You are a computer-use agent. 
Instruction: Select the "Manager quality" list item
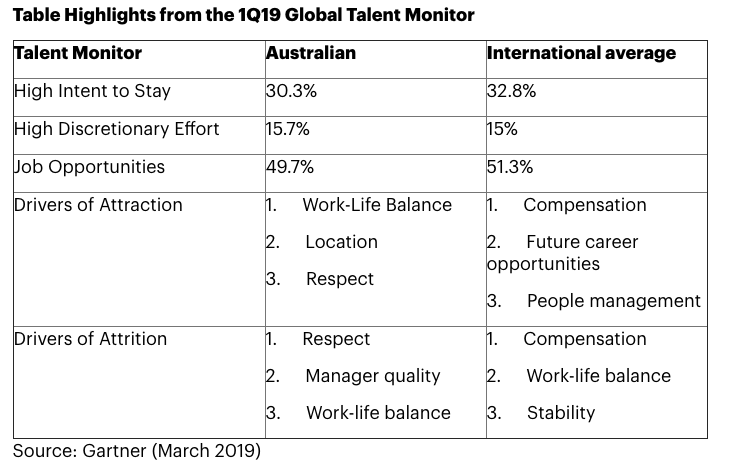pos(372,376)
